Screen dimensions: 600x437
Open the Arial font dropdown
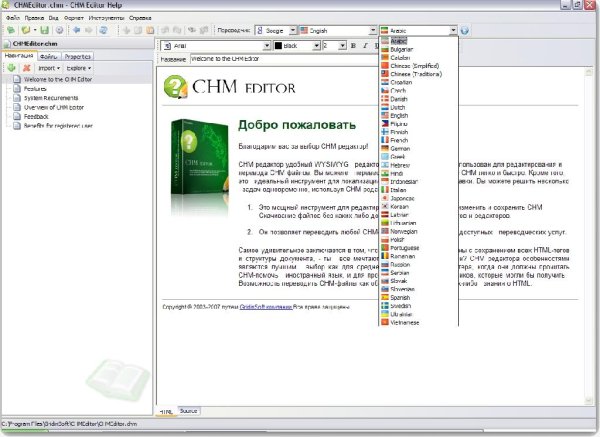pyautogui.click(x=267, y=46)
